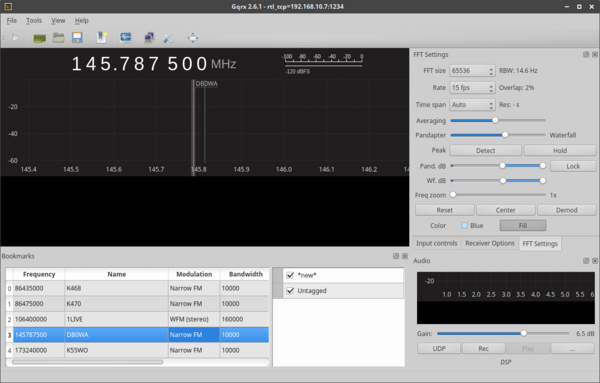
Task: Click the 160000 bandwidth cell
Action: tap(244, 319)
